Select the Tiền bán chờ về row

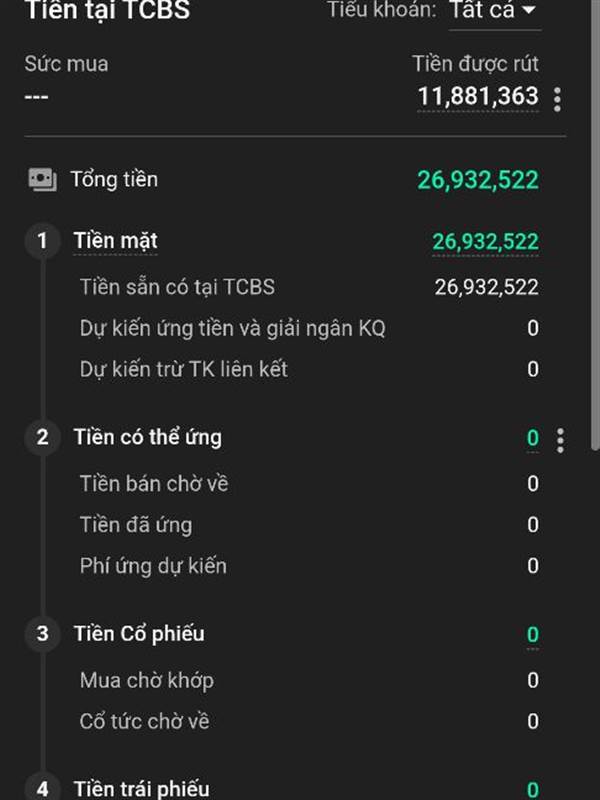point(309,484)
